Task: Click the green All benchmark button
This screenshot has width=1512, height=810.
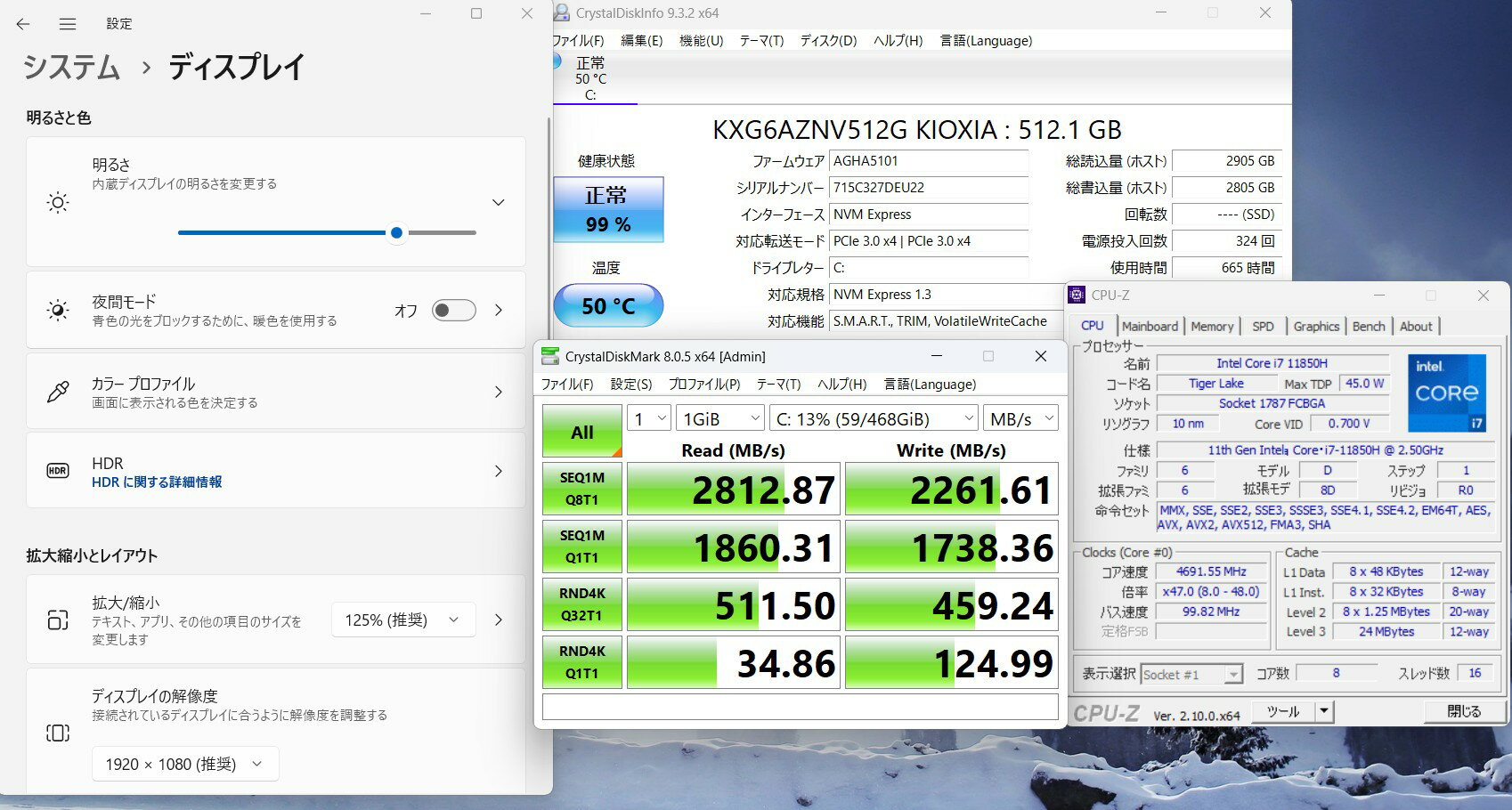Action: [x=581, y=432]
